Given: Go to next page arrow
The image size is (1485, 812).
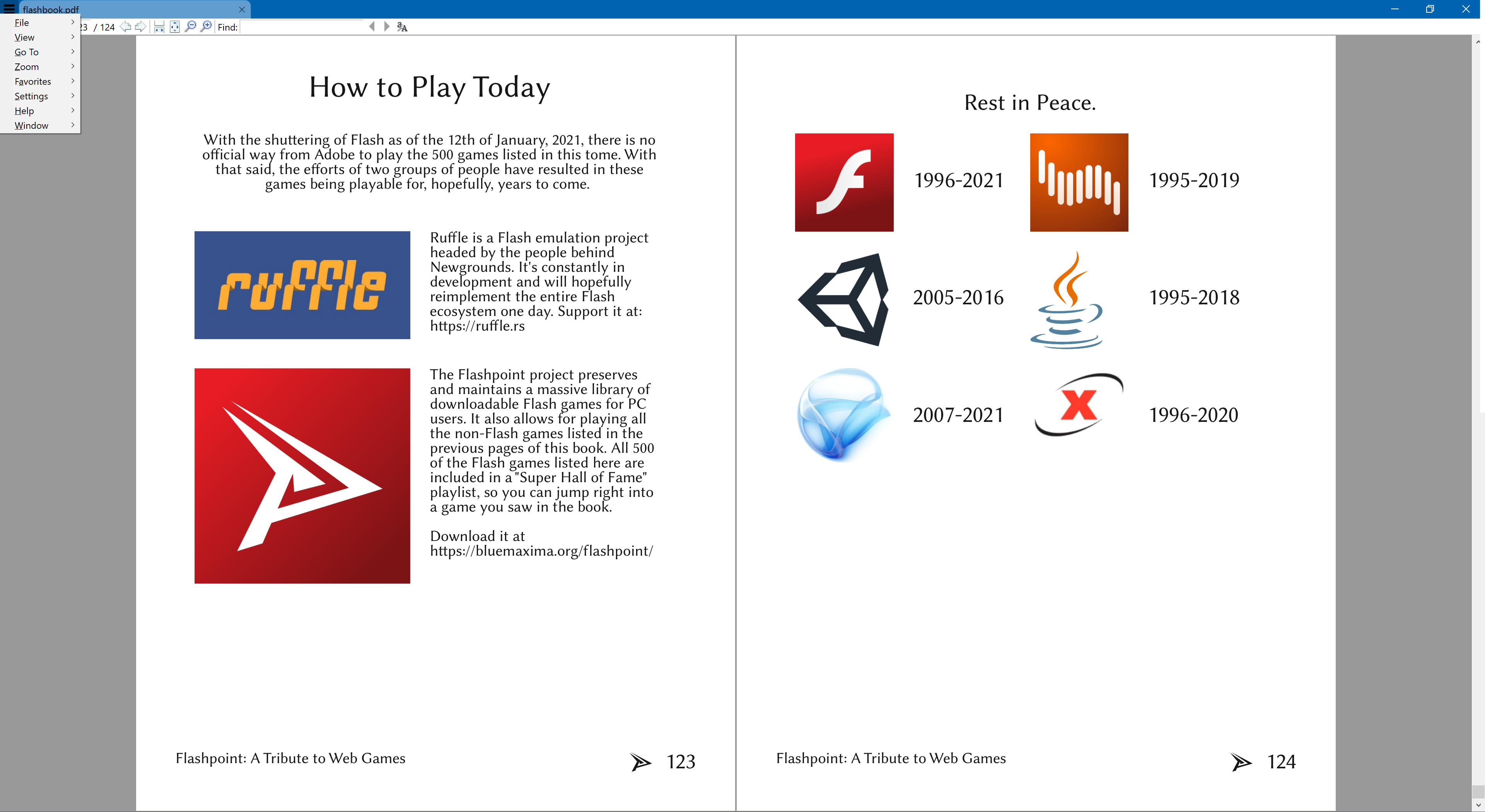Looking at the screenshot, I should coord(140,27).
